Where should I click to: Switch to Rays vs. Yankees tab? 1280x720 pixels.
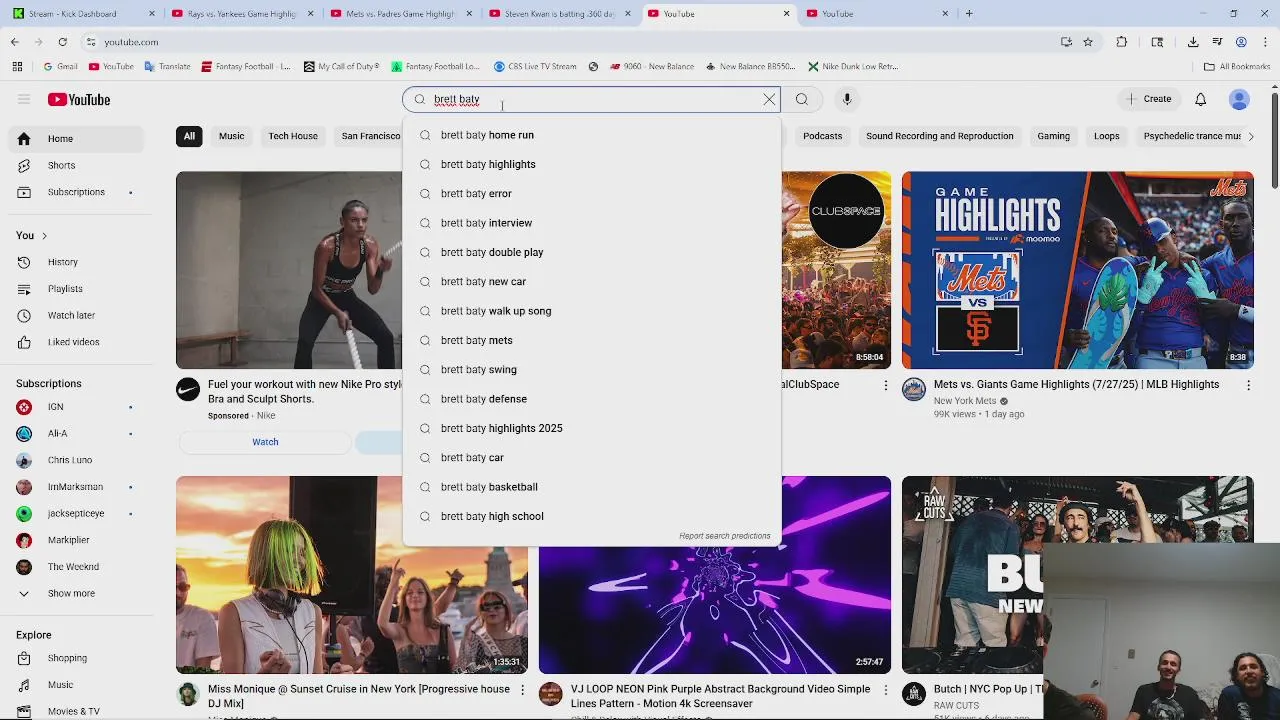[x=241, y=14]
